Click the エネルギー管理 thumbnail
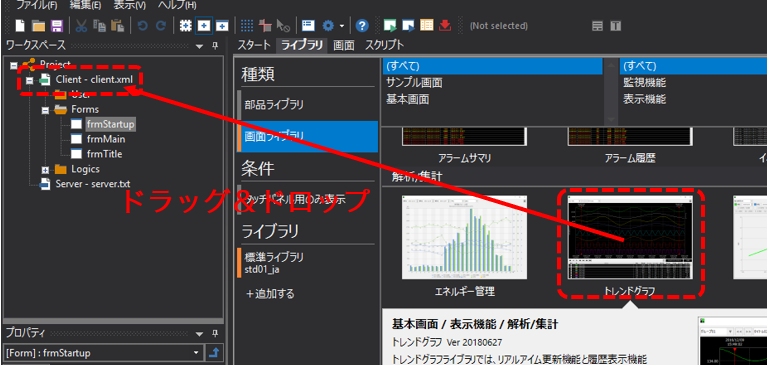Screen dimensions: 767x365 465,237
